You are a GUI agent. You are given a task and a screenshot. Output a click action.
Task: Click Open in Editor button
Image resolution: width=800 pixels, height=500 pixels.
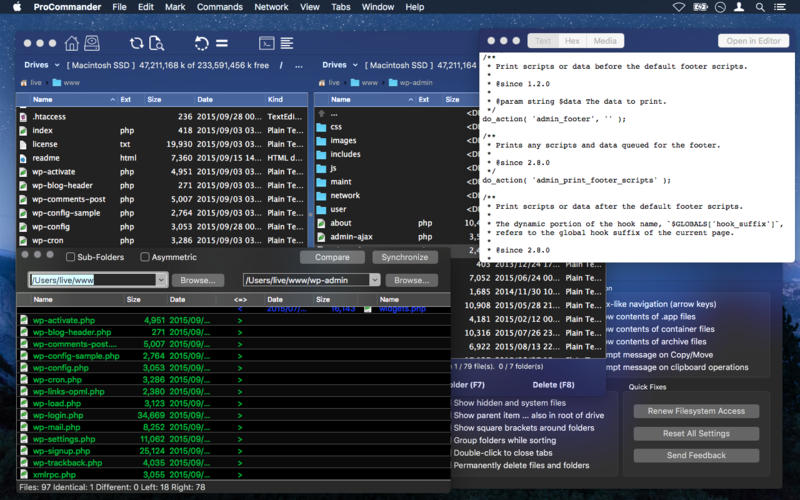[x=754, y=41]
